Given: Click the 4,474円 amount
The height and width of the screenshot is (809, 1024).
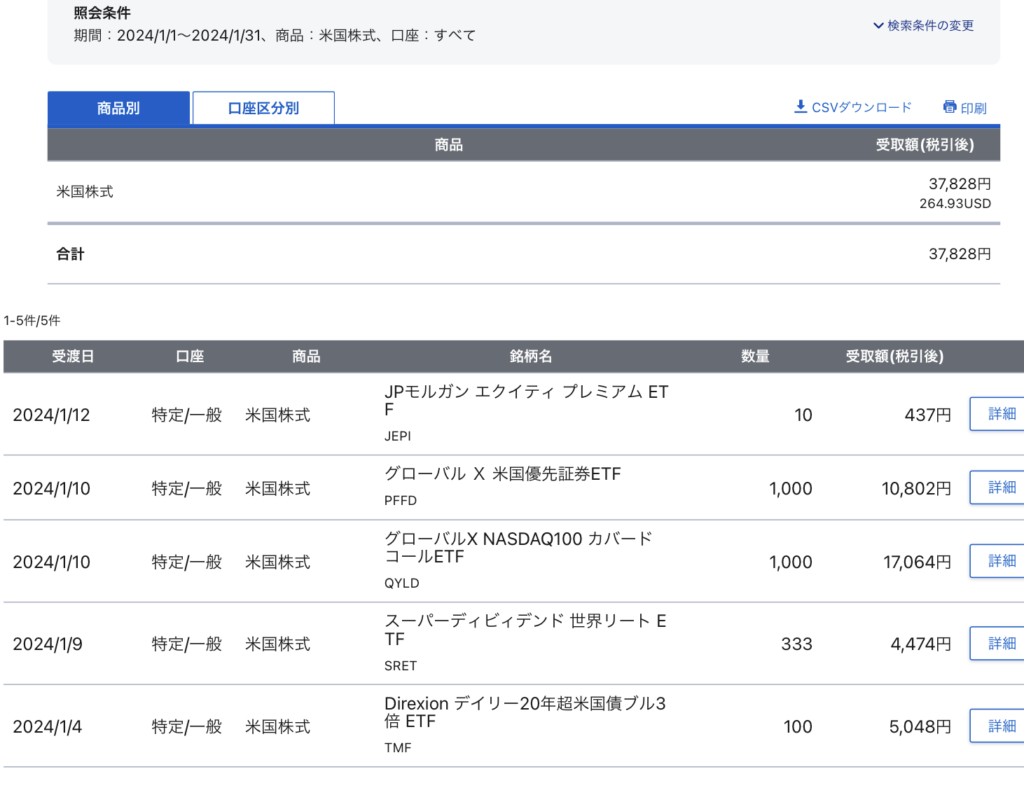Looking at the screenshot, I should 921,644.
